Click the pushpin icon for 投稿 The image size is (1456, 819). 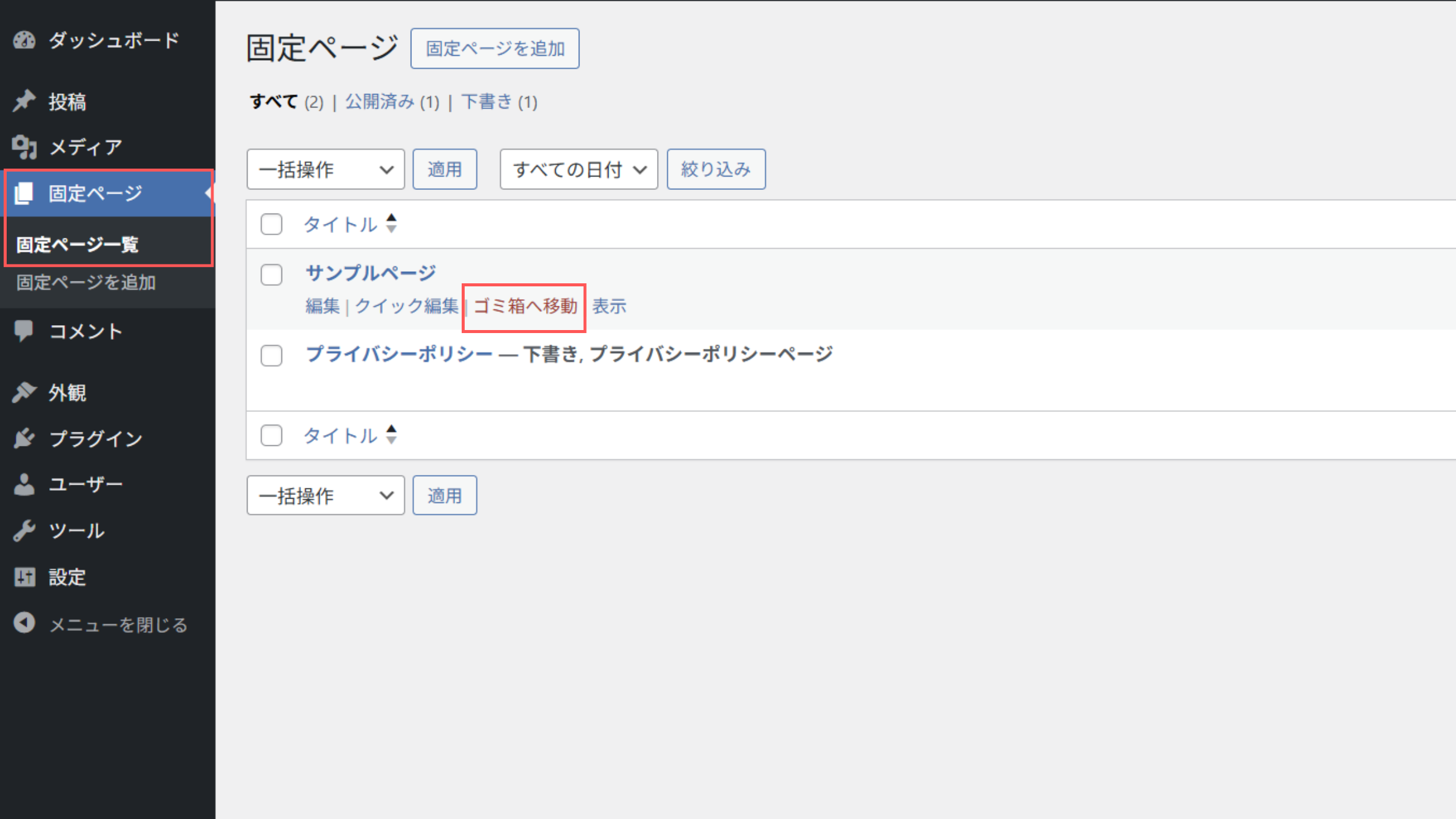[x=24, y=101]
